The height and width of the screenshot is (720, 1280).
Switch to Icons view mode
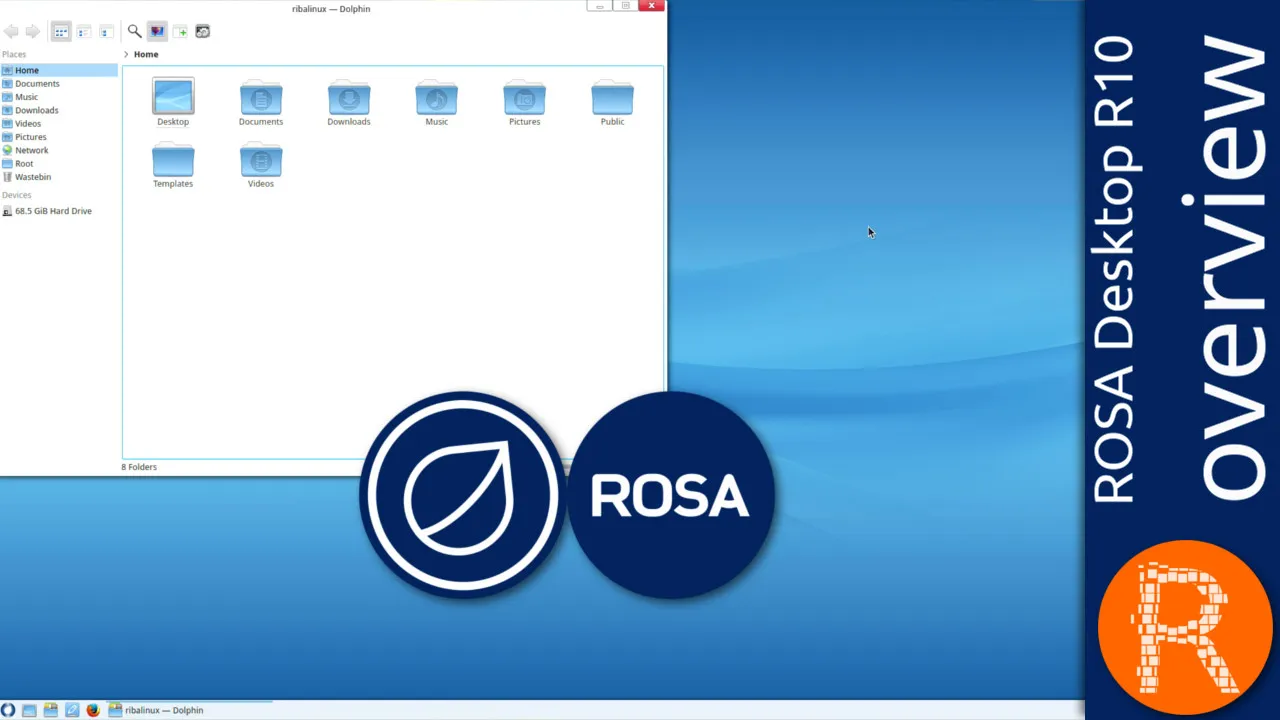pyautogui.click(x=61, y=32)
